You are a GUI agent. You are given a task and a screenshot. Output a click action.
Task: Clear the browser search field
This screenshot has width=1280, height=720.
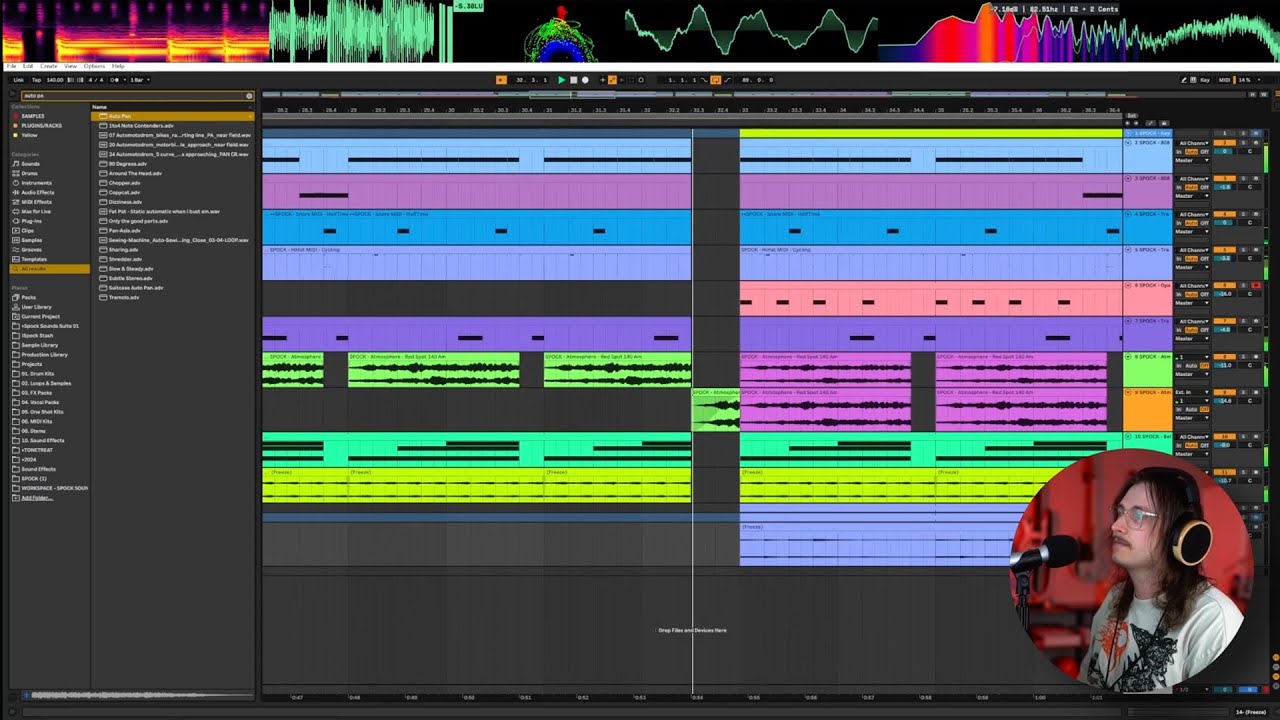[249, 96]
